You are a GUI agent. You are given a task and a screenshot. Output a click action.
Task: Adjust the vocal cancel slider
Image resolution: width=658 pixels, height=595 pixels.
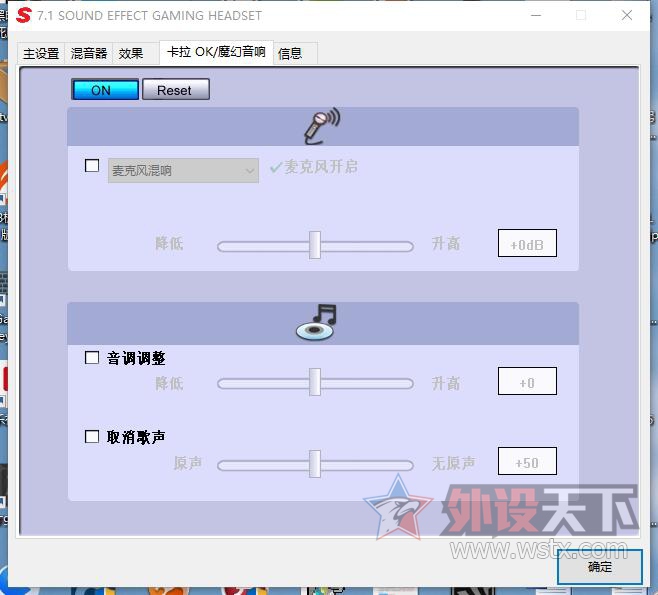click(x=315, y=464)
